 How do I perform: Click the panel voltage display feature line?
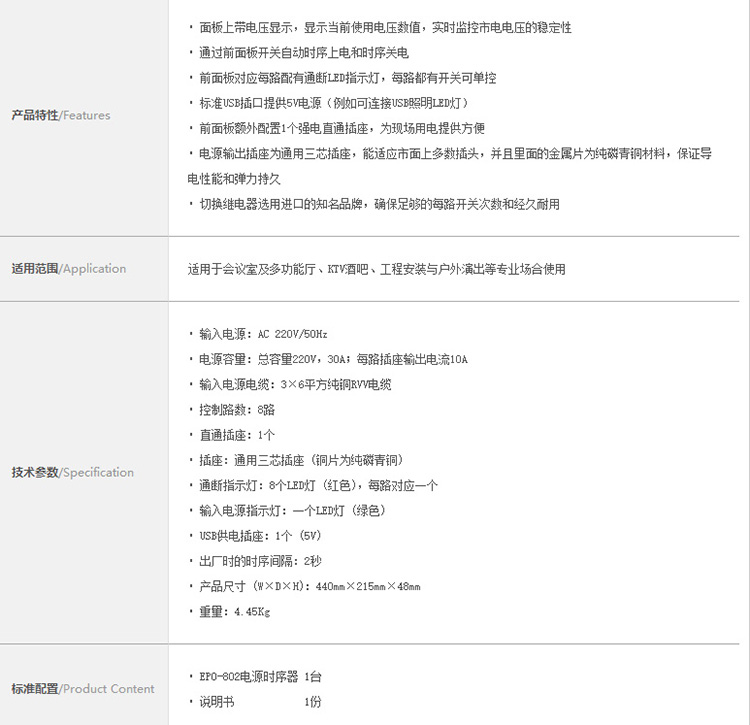coord(379,28)
